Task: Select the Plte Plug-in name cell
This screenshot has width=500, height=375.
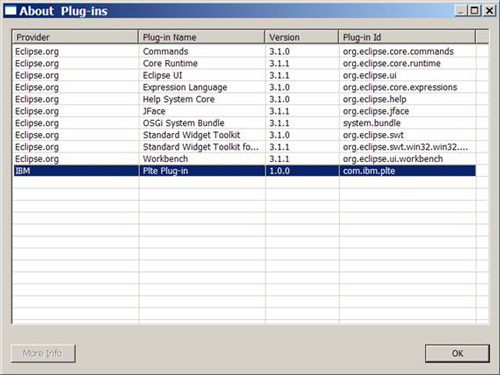Action: pyautogui.click(x=202, y=171)
